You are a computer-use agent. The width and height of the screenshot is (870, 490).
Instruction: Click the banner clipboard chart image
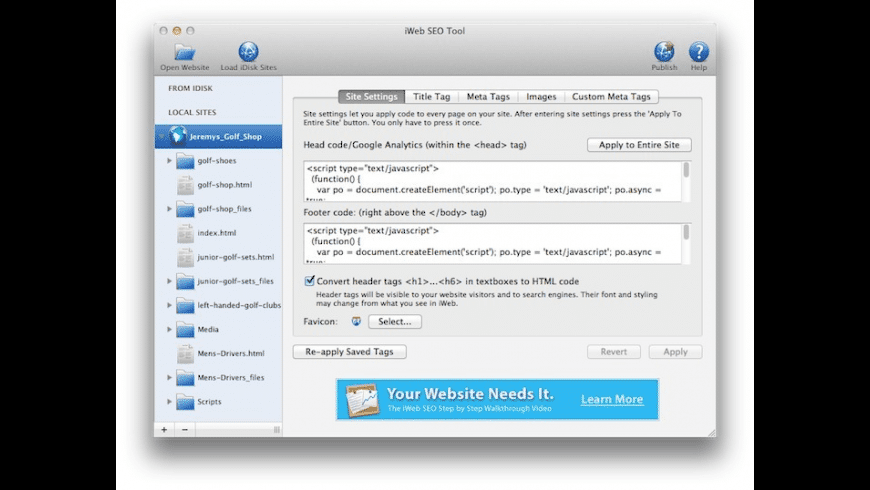[362, 400]
